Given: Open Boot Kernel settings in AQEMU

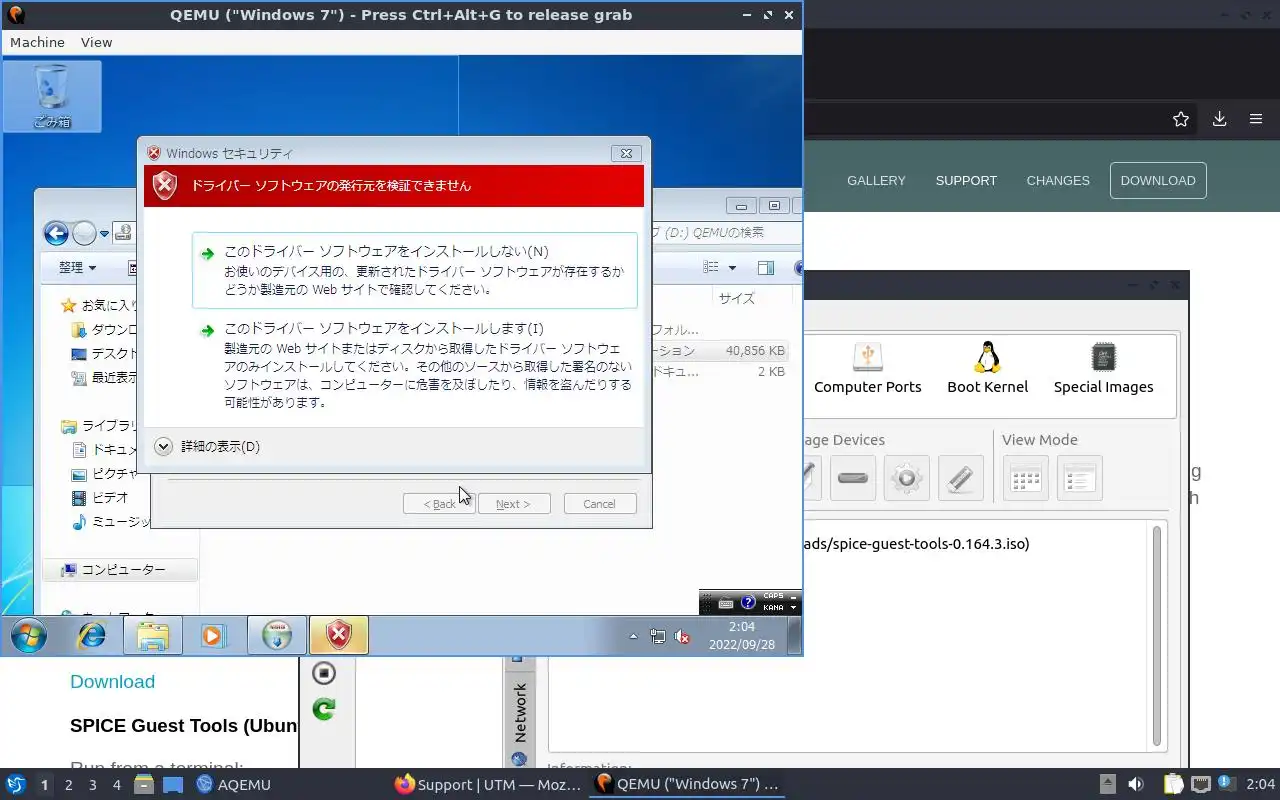Looking at the screenshot, I should point(988,368).
